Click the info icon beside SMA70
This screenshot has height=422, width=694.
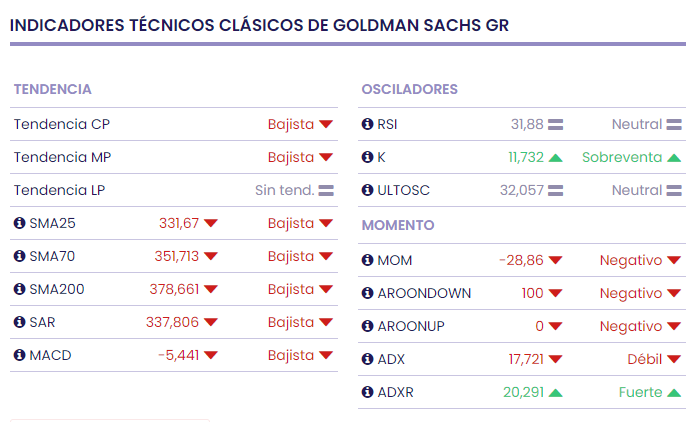pyautogui.click(x=19, y=256)
